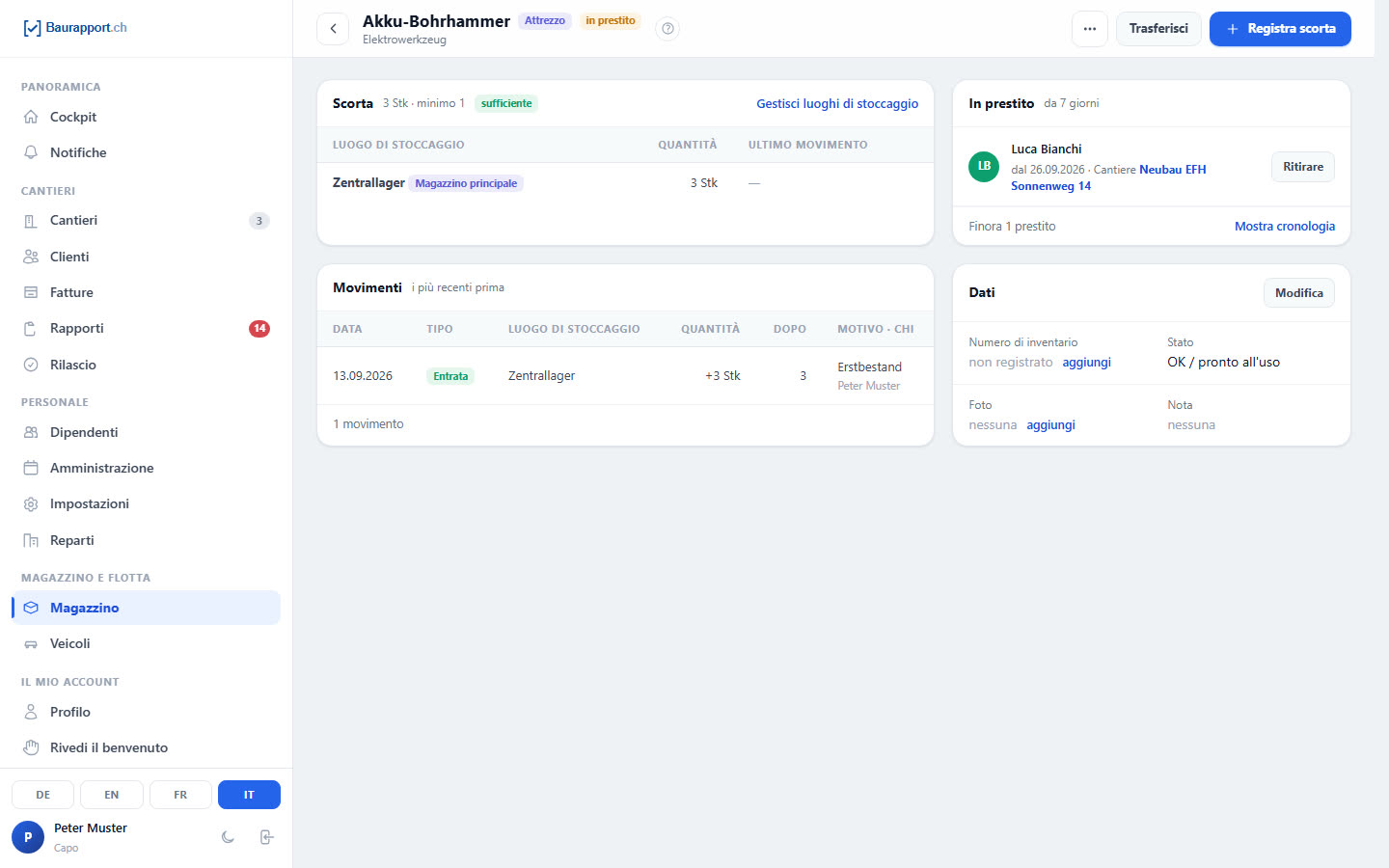
Task: Open Gestisci luoghi di stoccaggio link
Action: (837, 104)
